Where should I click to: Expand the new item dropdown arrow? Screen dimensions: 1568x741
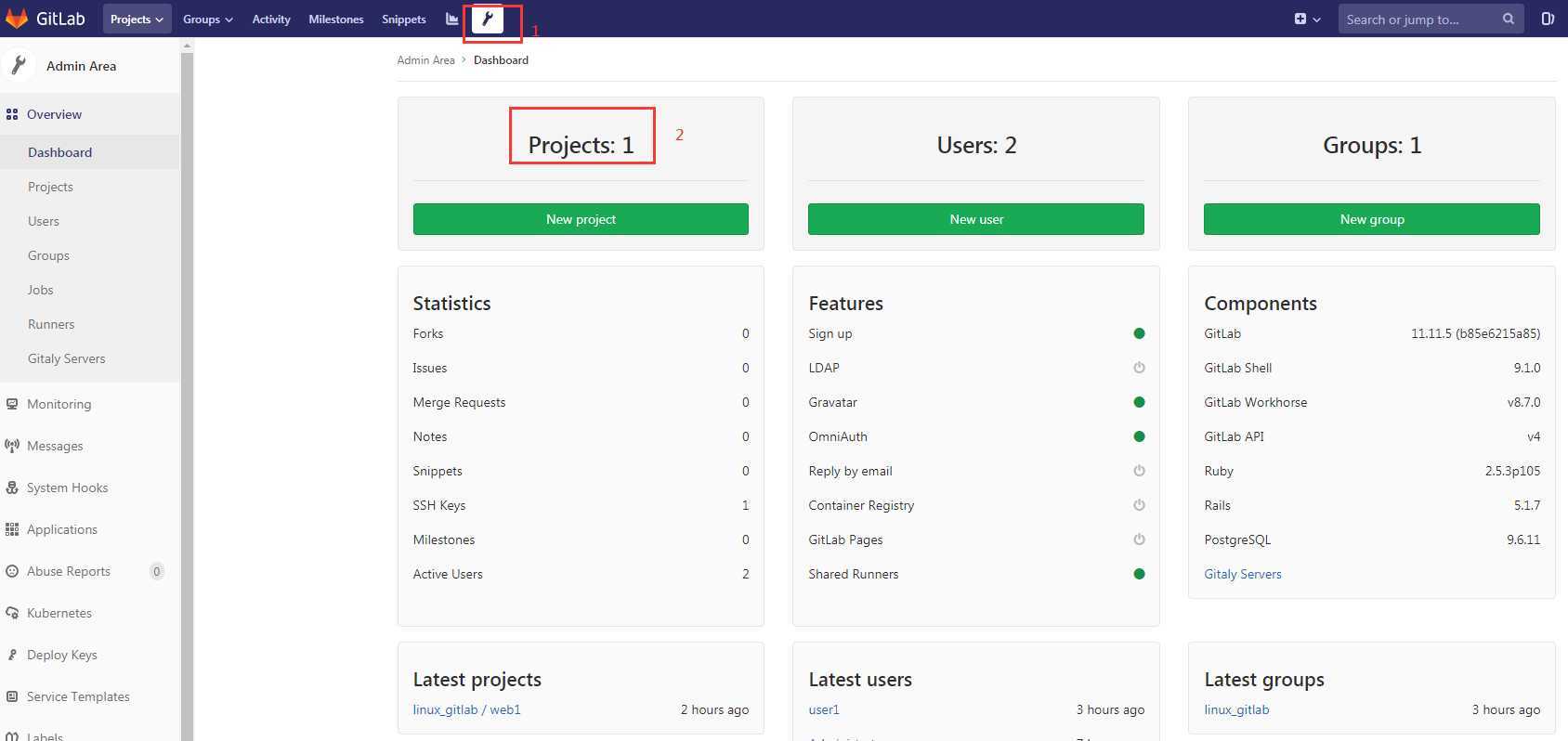[x=1316, y=19]
